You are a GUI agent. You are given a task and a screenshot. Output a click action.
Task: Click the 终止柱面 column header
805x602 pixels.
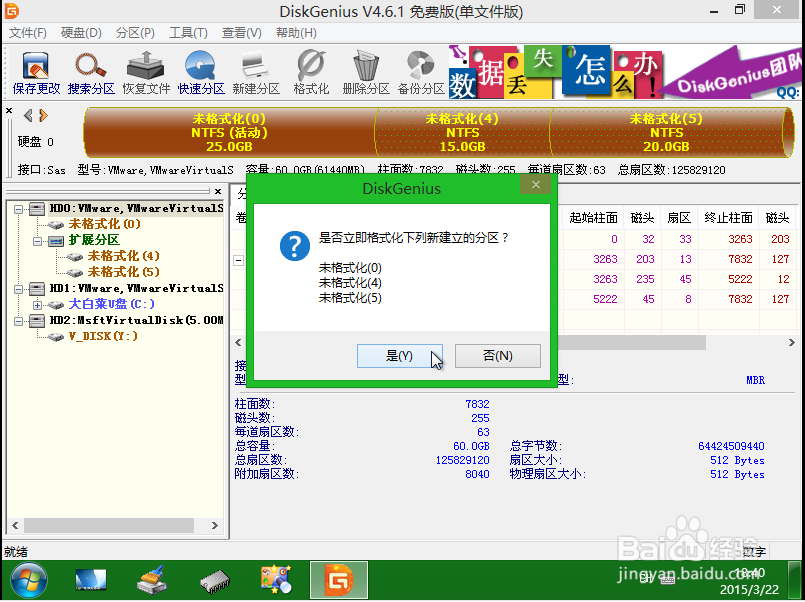click(728, 218)
